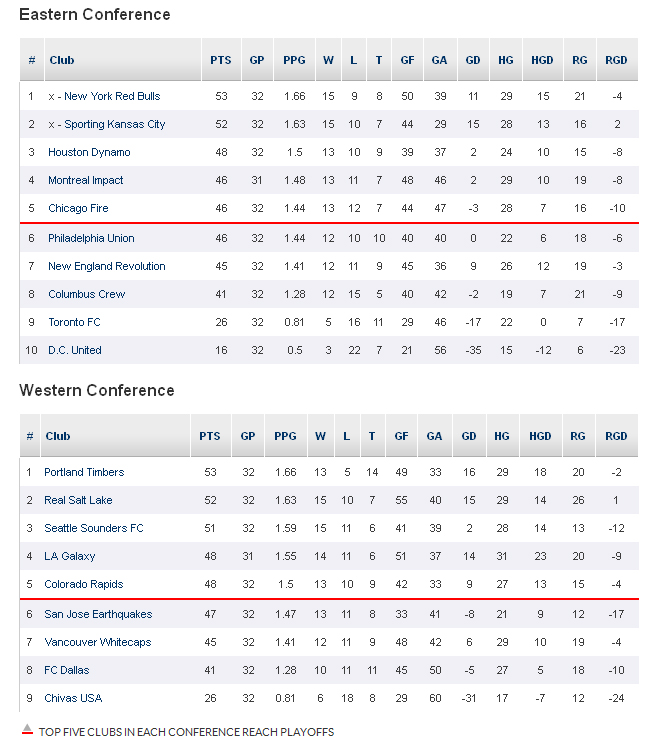Viewport: 653px width, 740px height.
Task: Select Seattle Sounders FC club link
Action: point(94,528)
